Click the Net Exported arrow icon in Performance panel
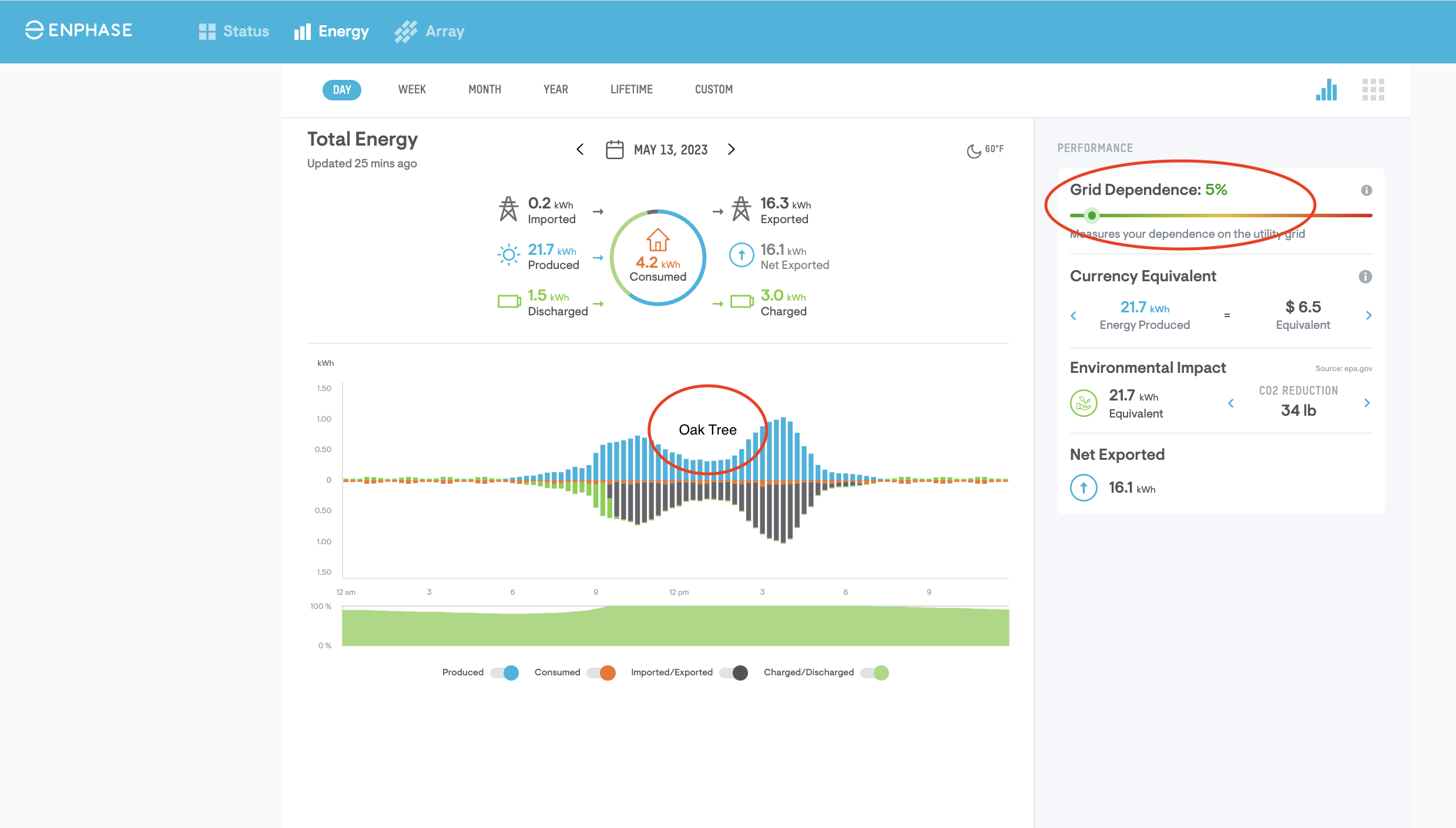The image size is (1456, 828). (x=1083, y=487)
